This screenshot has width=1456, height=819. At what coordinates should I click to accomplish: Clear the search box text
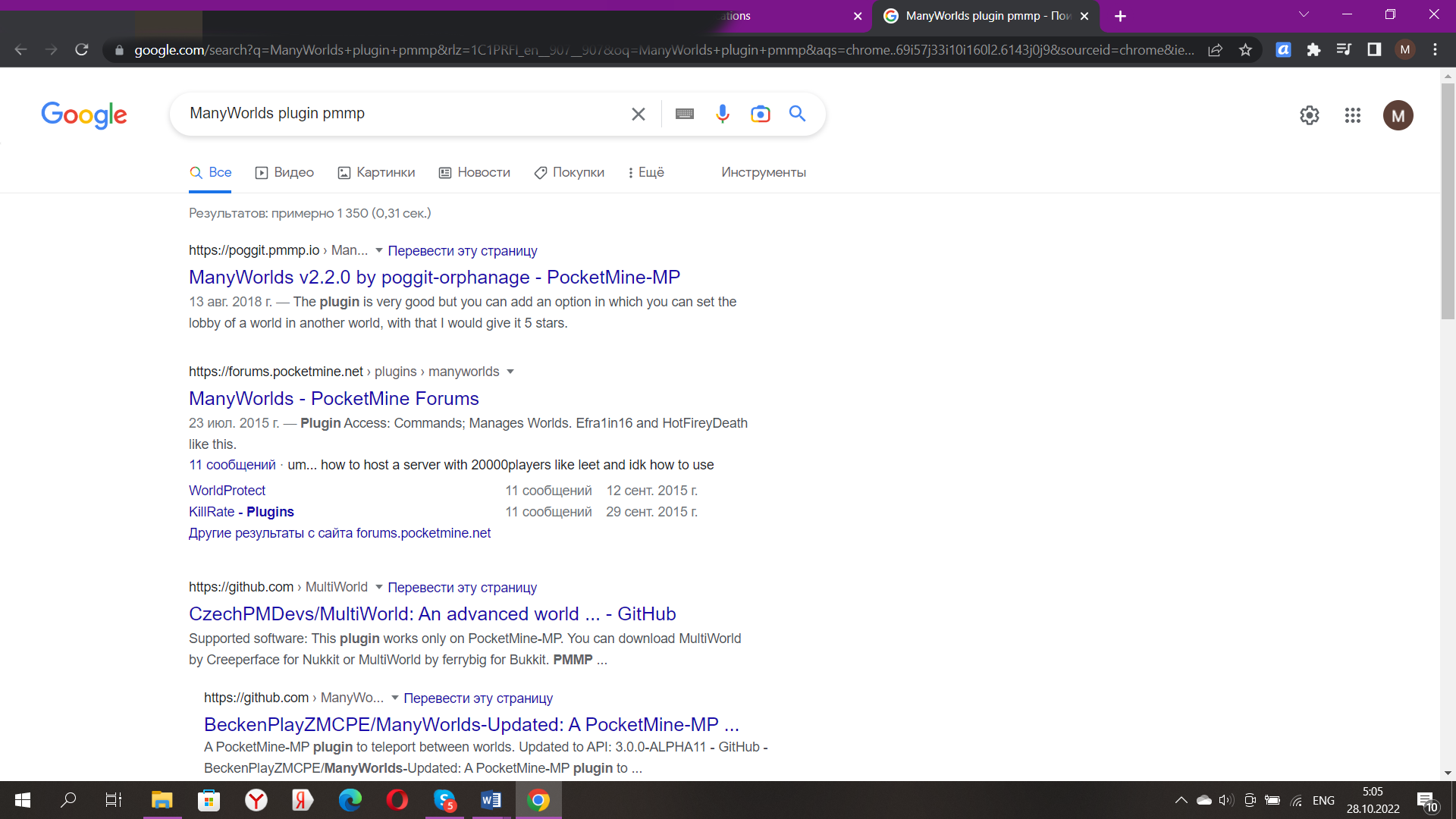coord(639,114)
